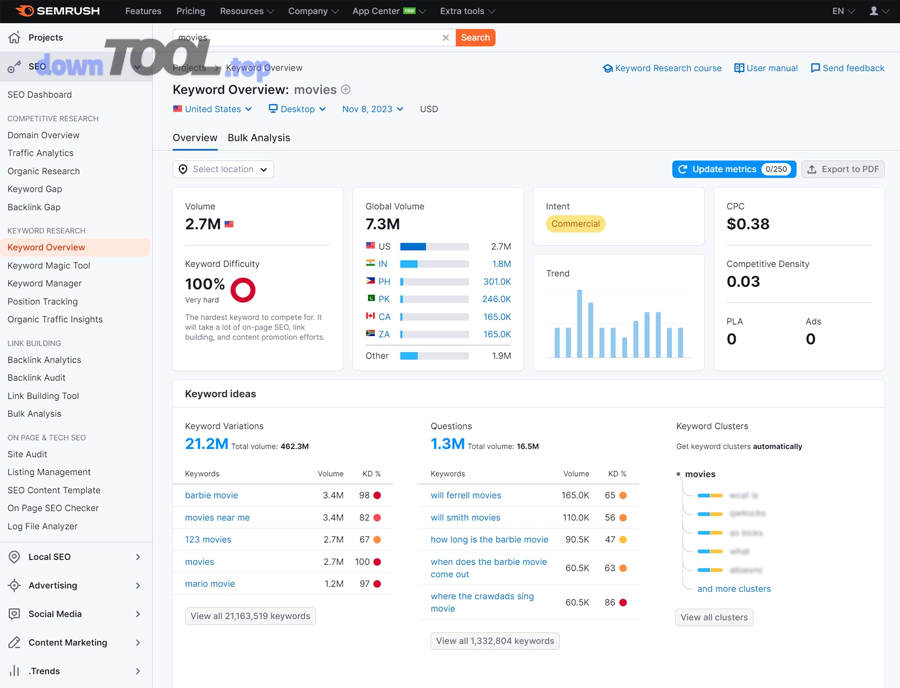Expand the Select location dropdown
The width and height of the screenshot is (900, 688).
pyautogui.click(x=223, y=170)
